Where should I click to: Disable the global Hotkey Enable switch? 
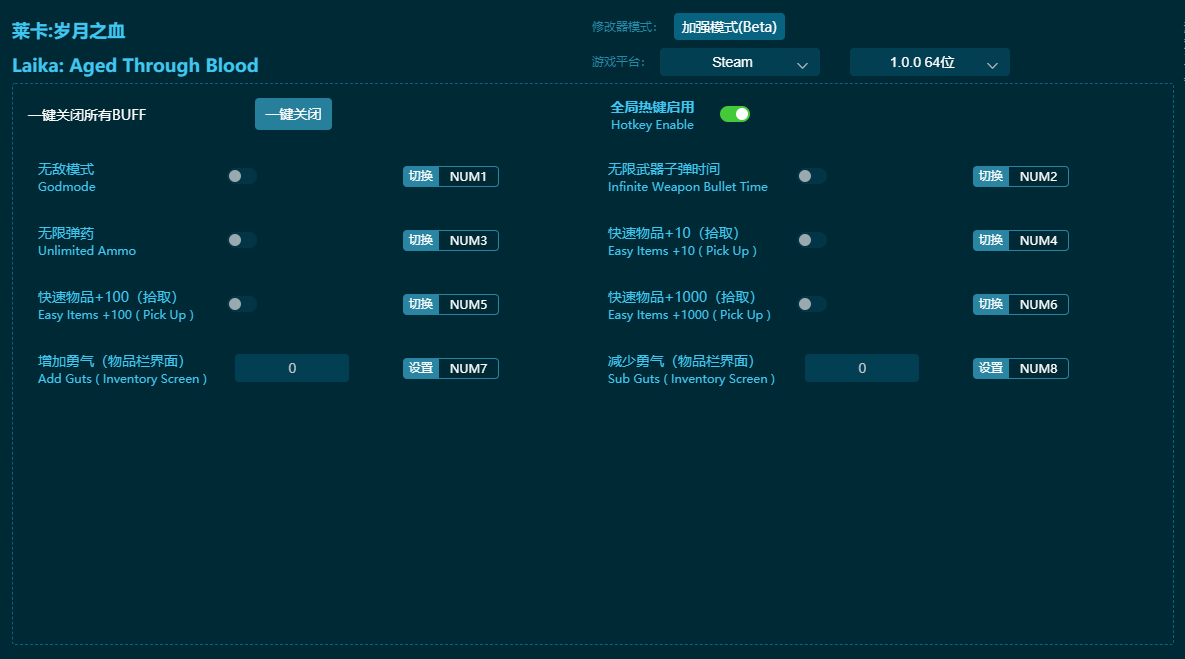coord(734,114)
